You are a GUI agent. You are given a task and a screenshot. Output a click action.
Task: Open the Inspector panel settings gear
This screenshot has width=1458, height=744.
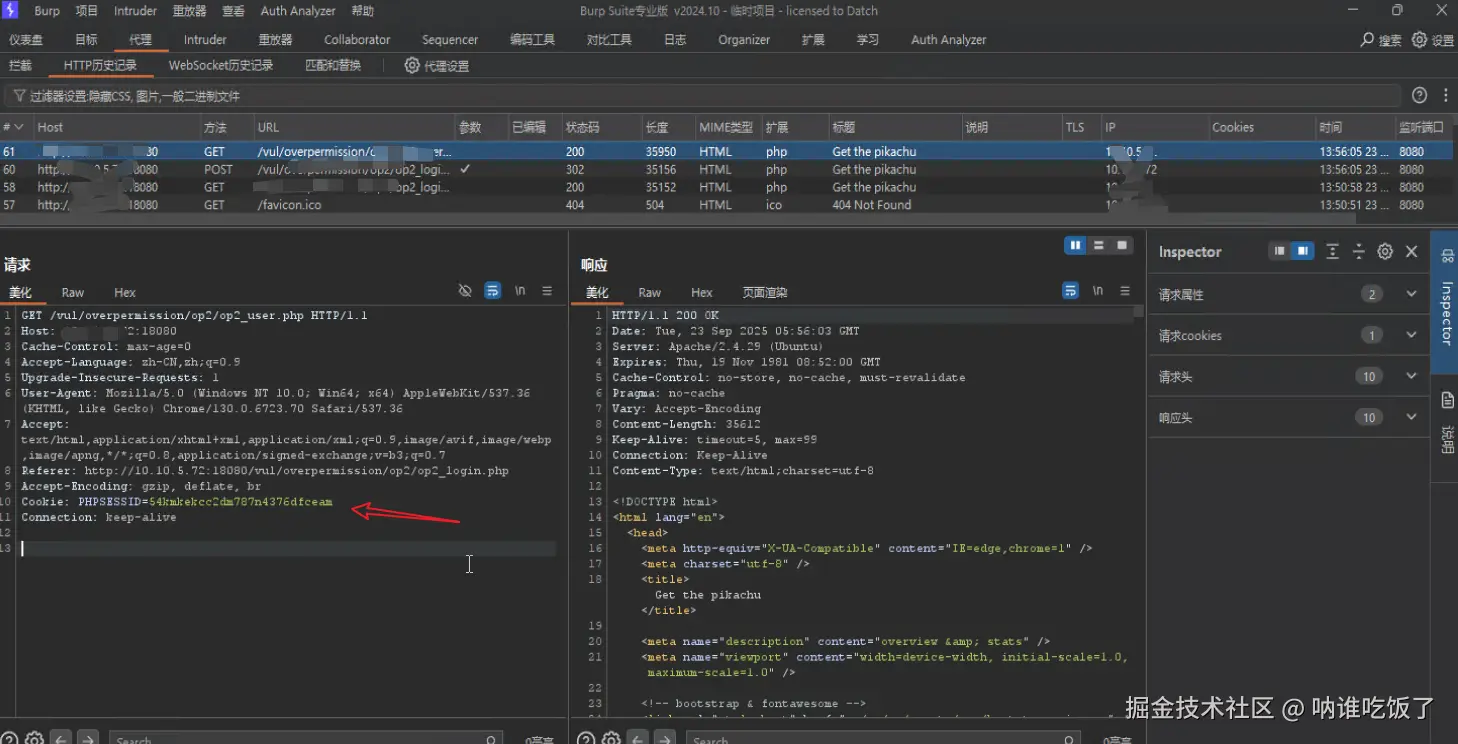pyautogui.click(x=1385, y=252)
